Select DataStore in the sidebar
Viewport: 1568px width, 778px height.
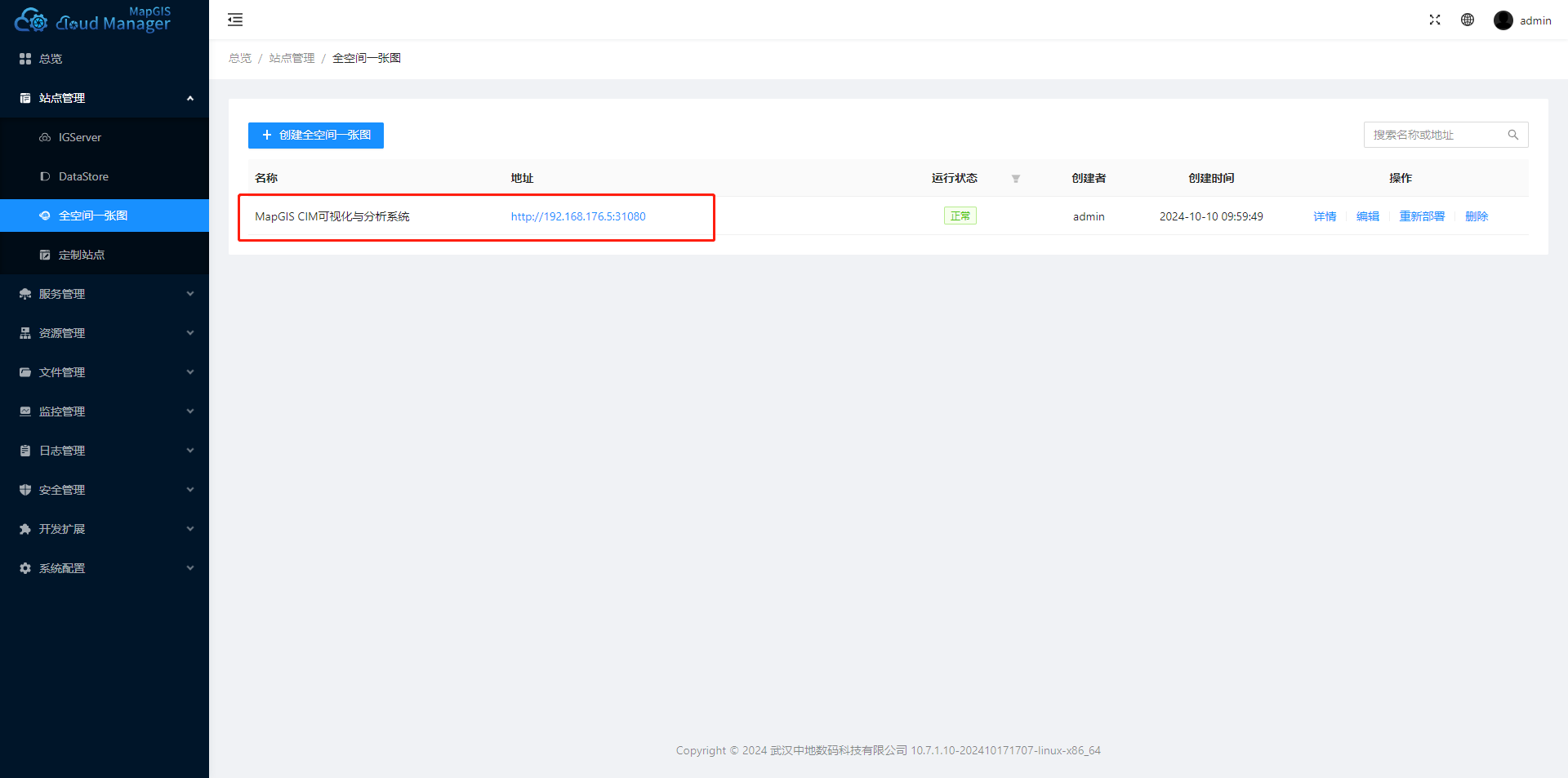tap(105, 176)
